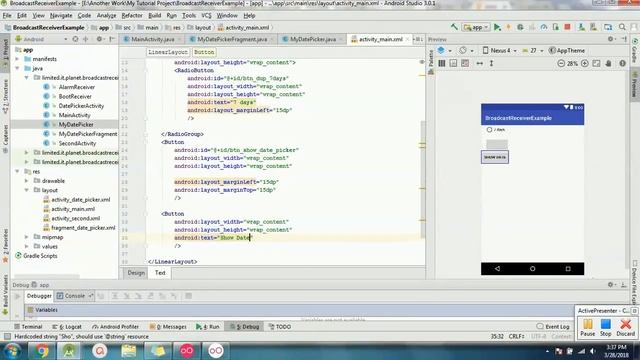Open the Console tab

tap(75, 296)
